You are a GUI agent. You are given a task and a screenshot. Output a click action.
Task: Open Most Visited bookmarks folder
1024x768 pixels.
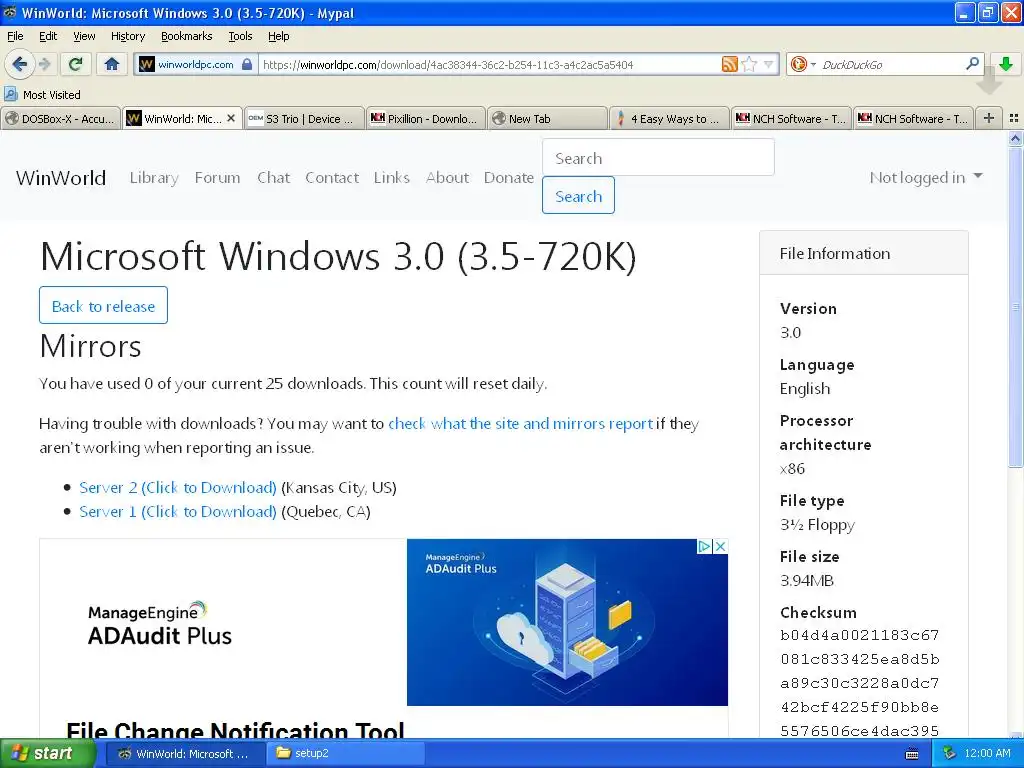click(x=43, y=95)
